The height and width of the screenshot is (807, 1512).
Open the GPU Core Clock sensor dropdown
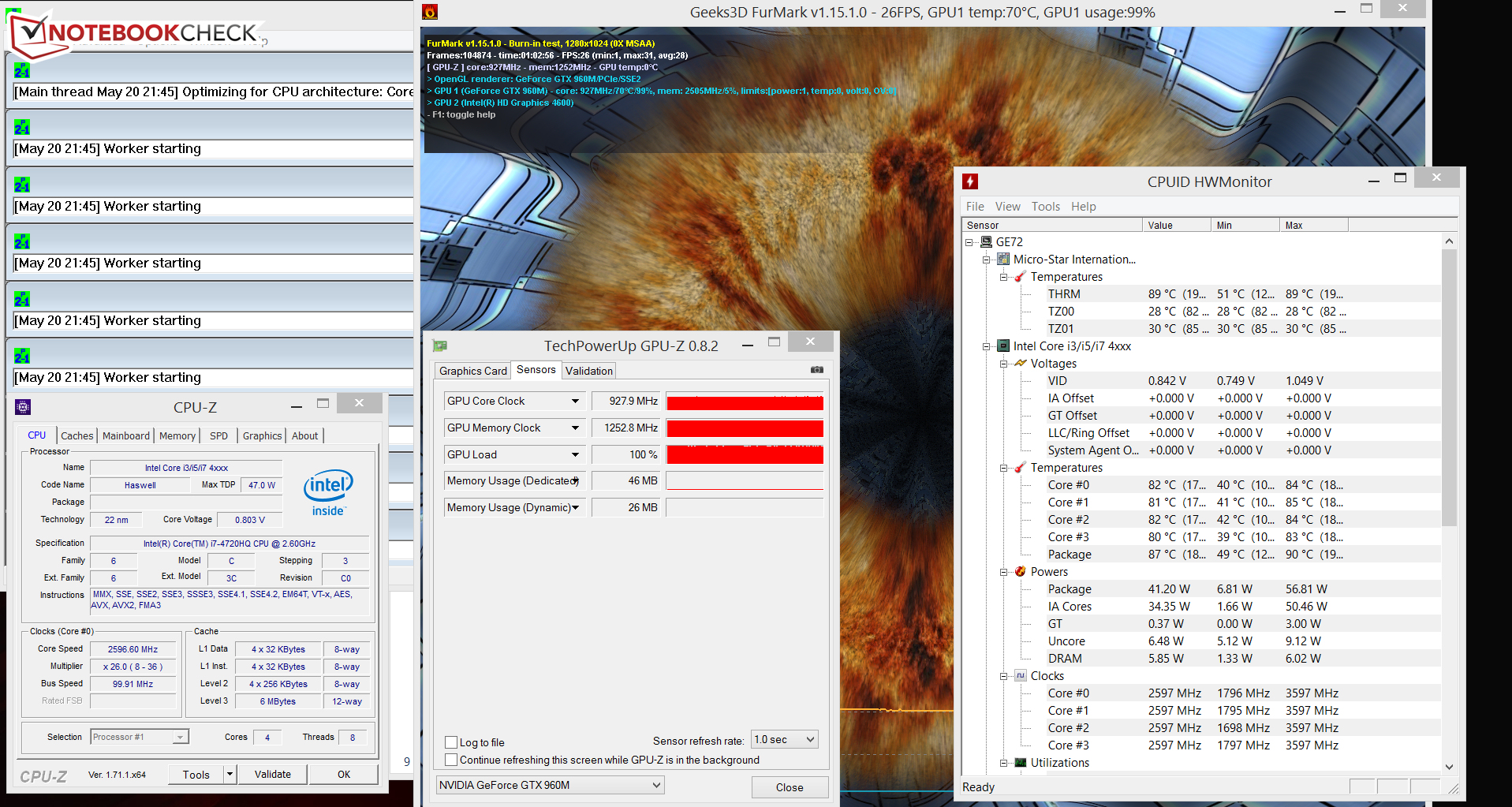pyautogui.click(x=576, y=402)
